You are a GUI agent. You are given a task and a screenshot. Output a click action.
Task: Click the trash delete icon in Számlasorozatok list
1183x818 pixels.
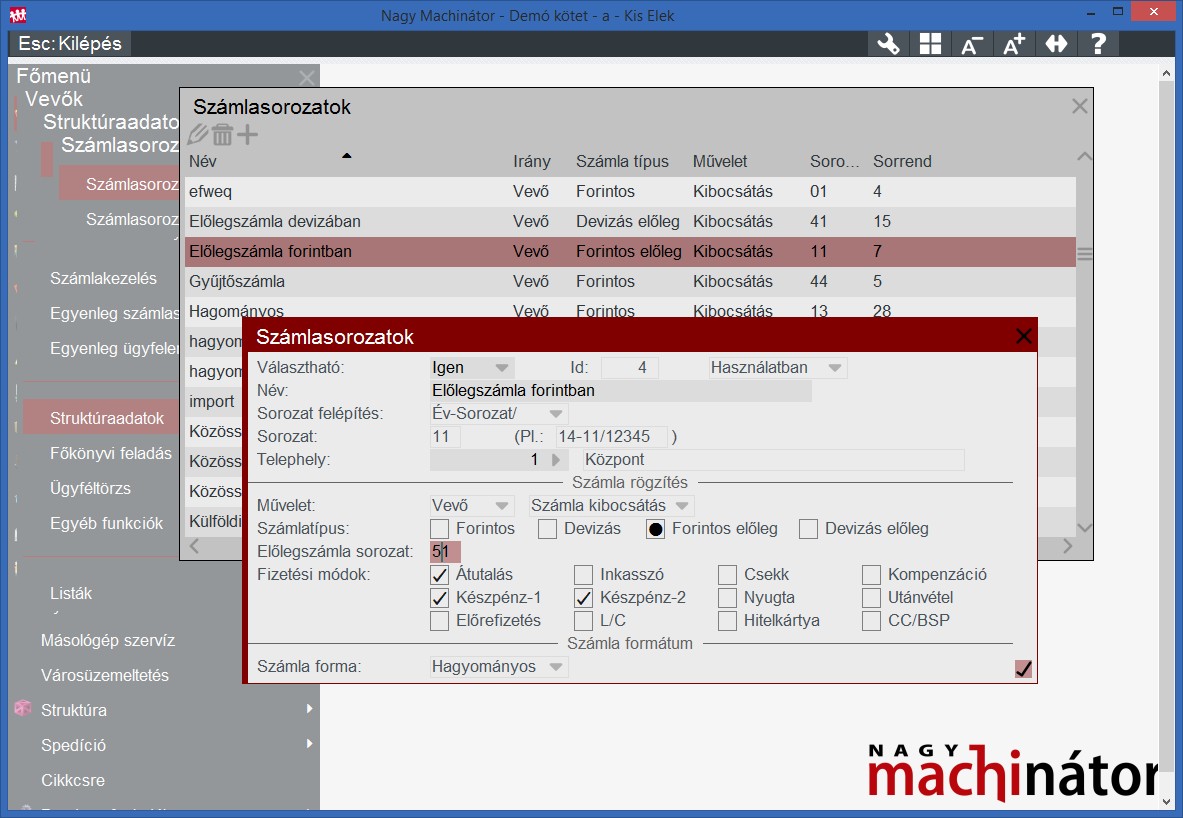[x=223, y=134]
